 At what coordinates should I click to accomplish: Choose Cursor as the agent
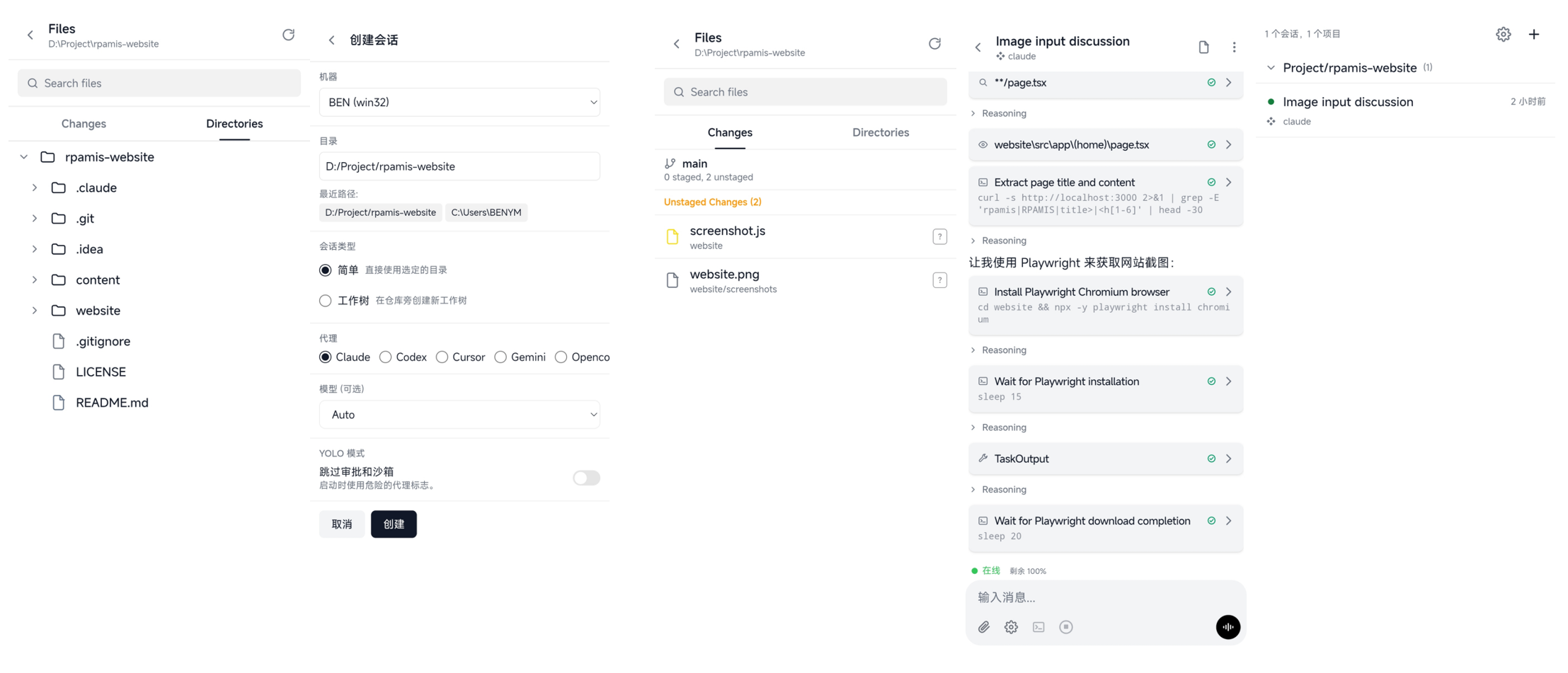442,357
